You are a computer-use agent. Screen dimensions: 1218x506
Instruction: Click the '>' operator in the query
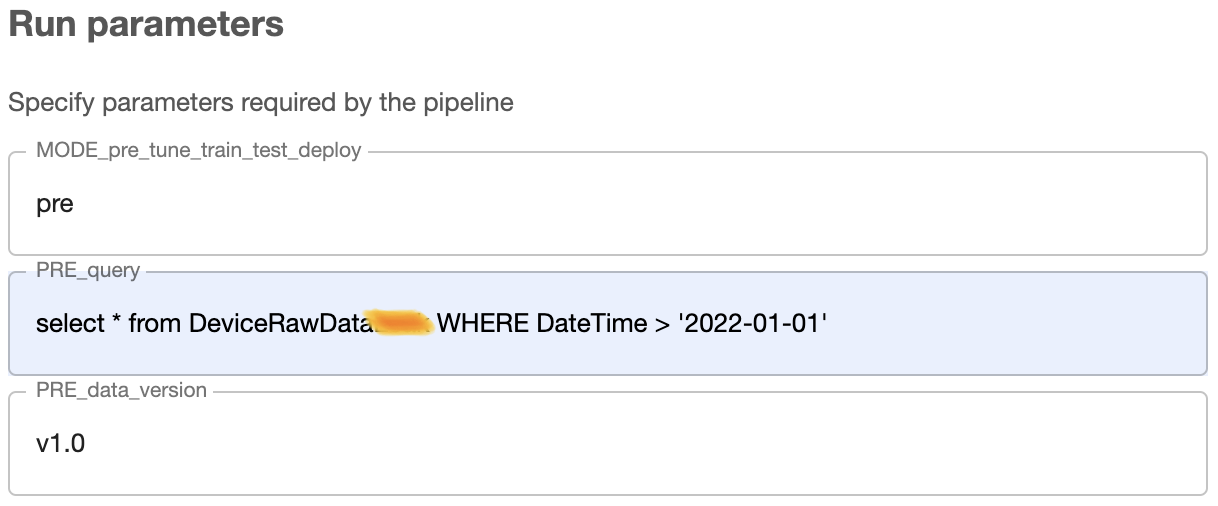coord(662,324)
